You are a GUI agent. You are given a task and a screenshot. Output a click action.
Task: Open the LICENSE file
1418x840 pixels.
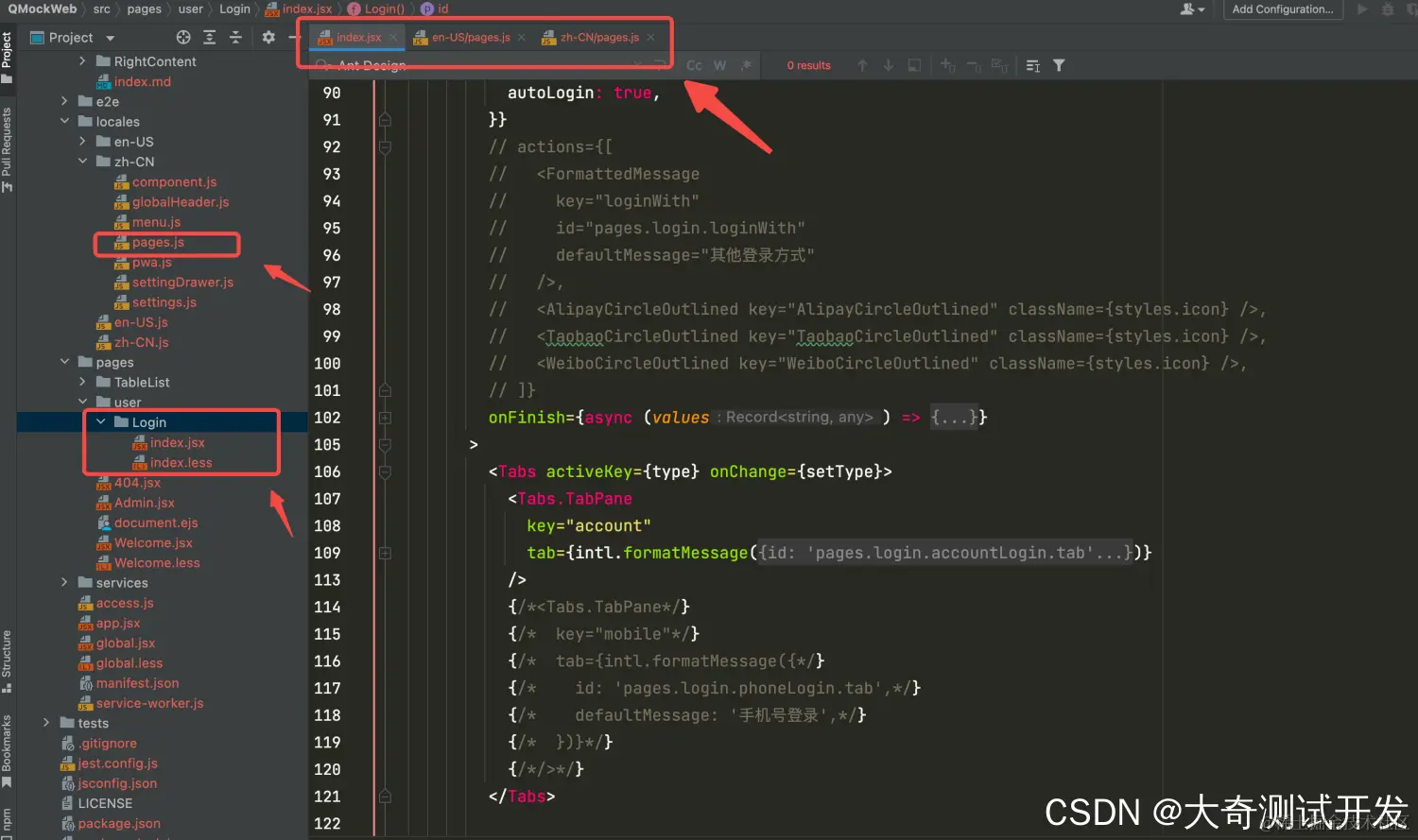click(x=104, y=803)
